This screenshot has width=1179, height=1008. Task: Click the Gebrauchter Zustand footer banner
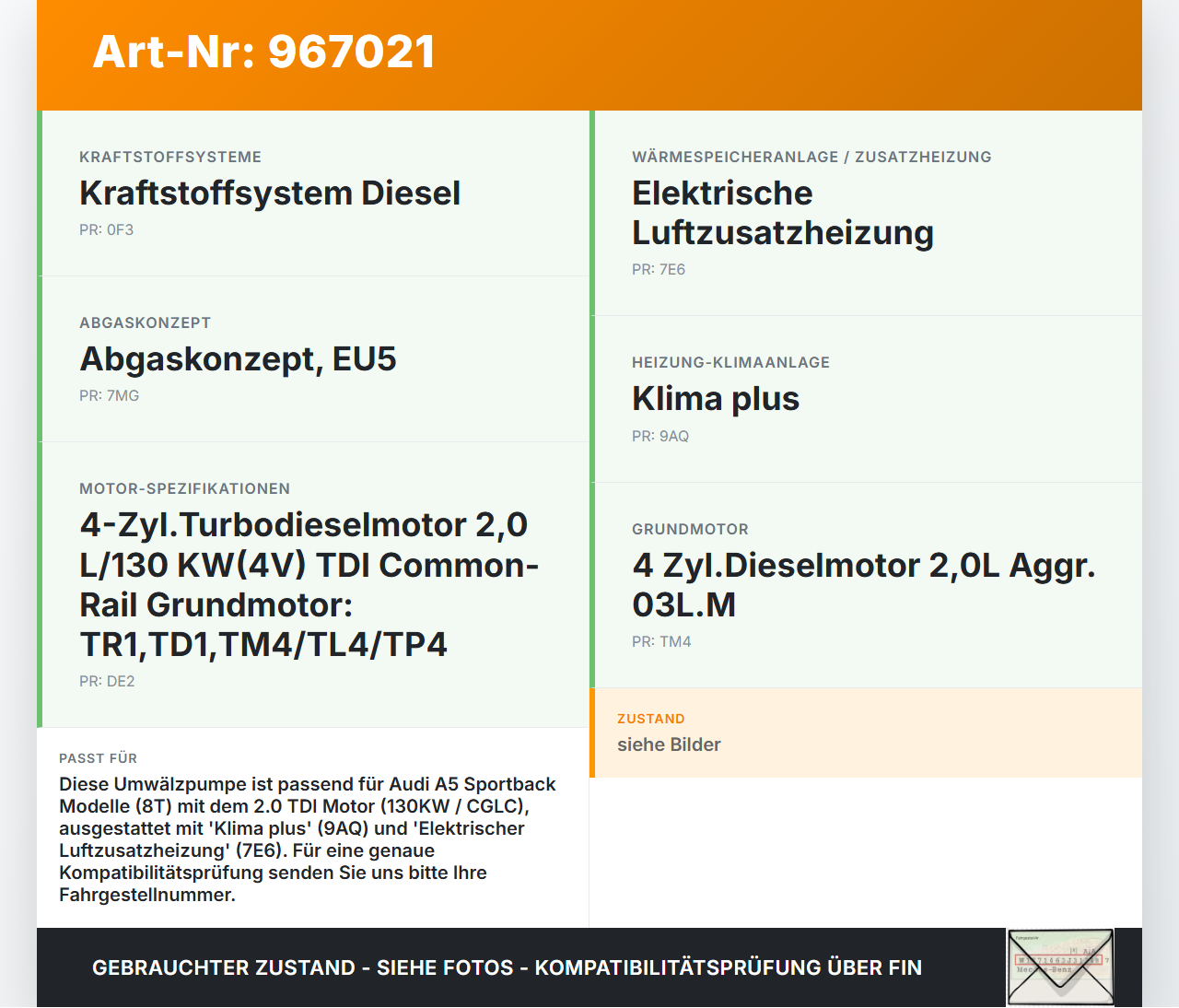tap(507, 967)
